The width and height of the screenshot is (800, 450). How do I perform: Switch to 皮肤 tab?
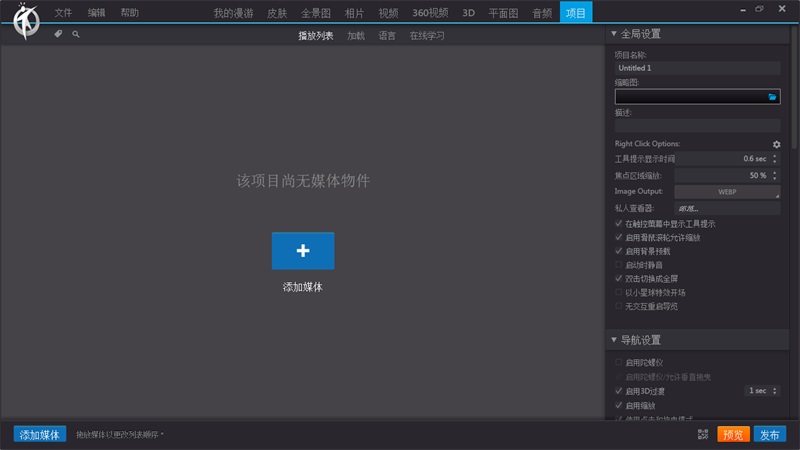coord(277,13)
